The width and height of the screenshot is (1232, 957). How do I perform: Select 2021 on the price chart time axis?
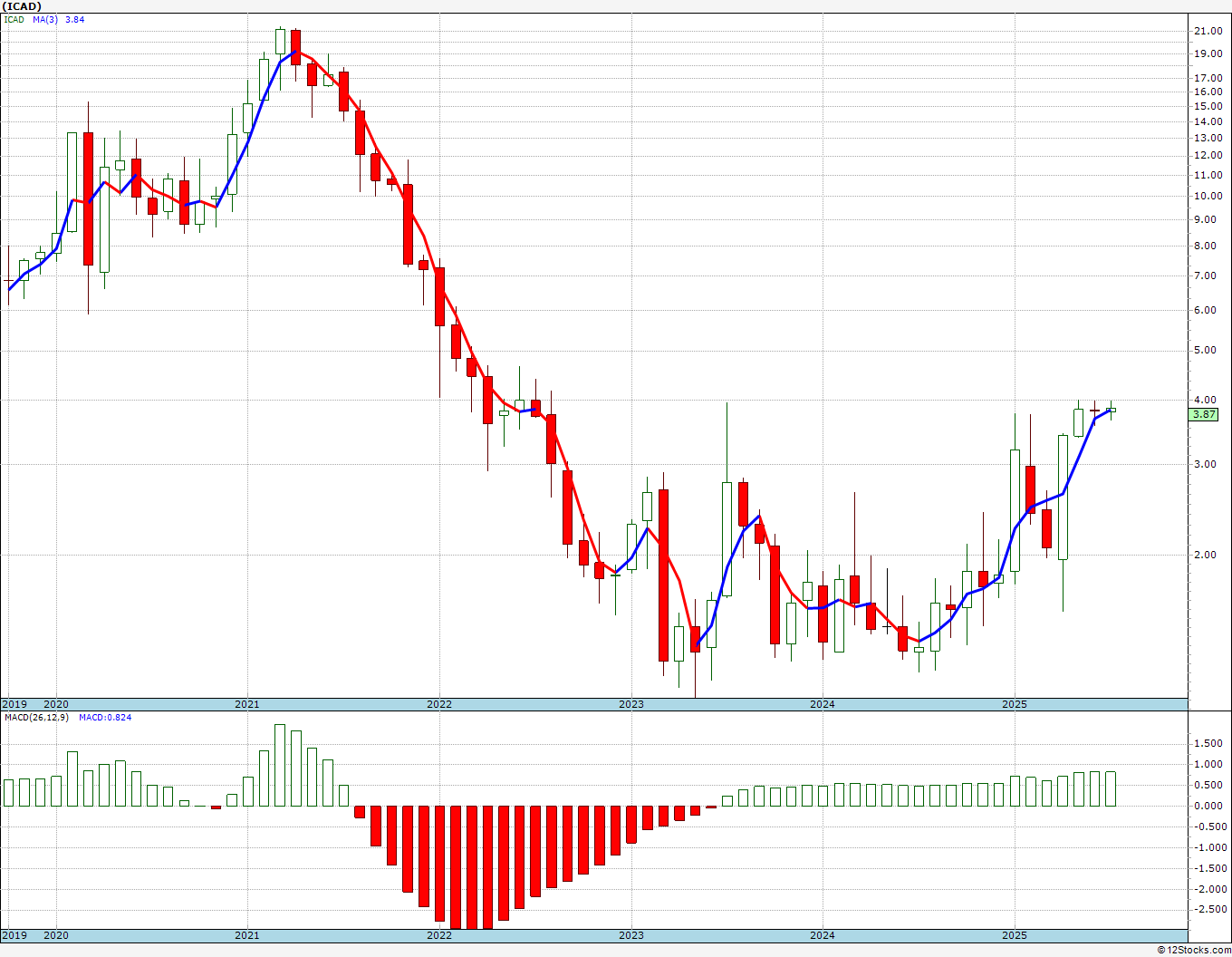click(x=247, y=704)
